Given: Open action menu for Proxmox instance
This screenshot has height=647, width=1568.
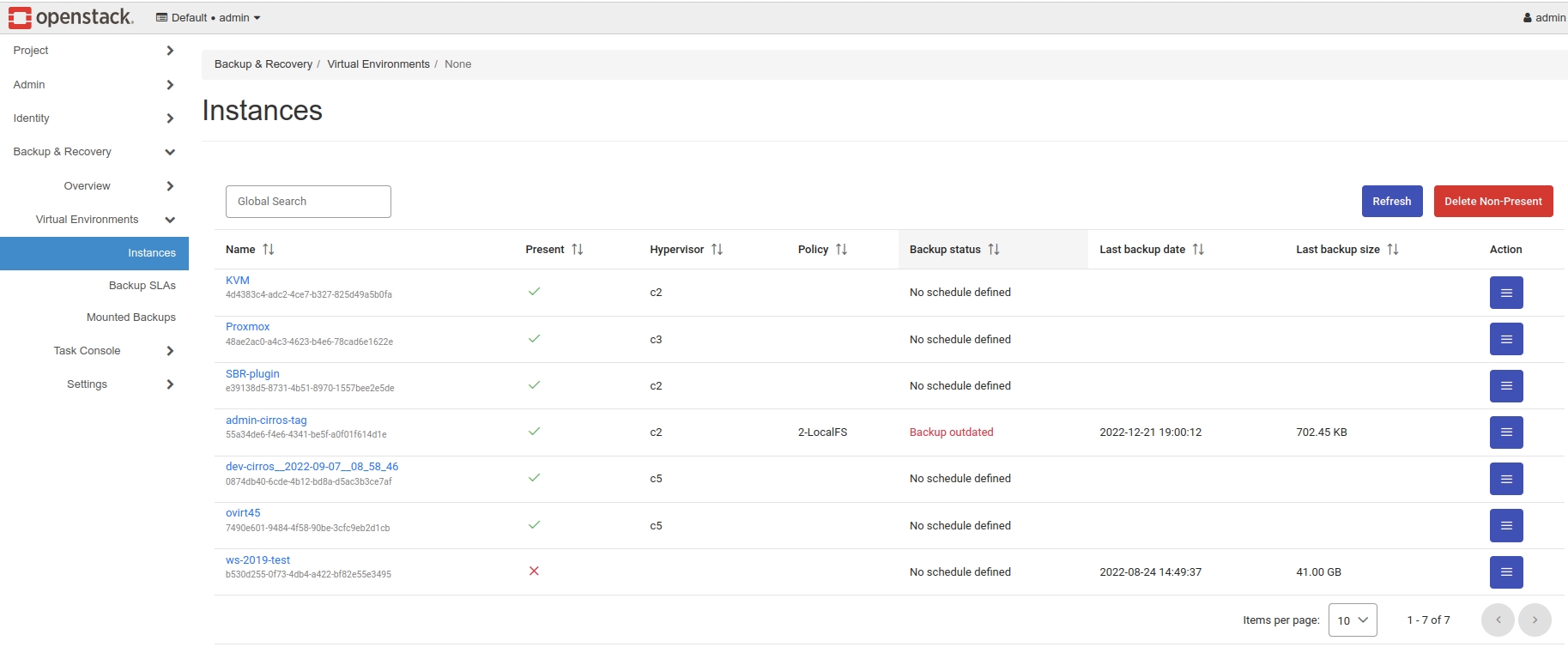Looking at the screenshot, I should [1505, 339].
